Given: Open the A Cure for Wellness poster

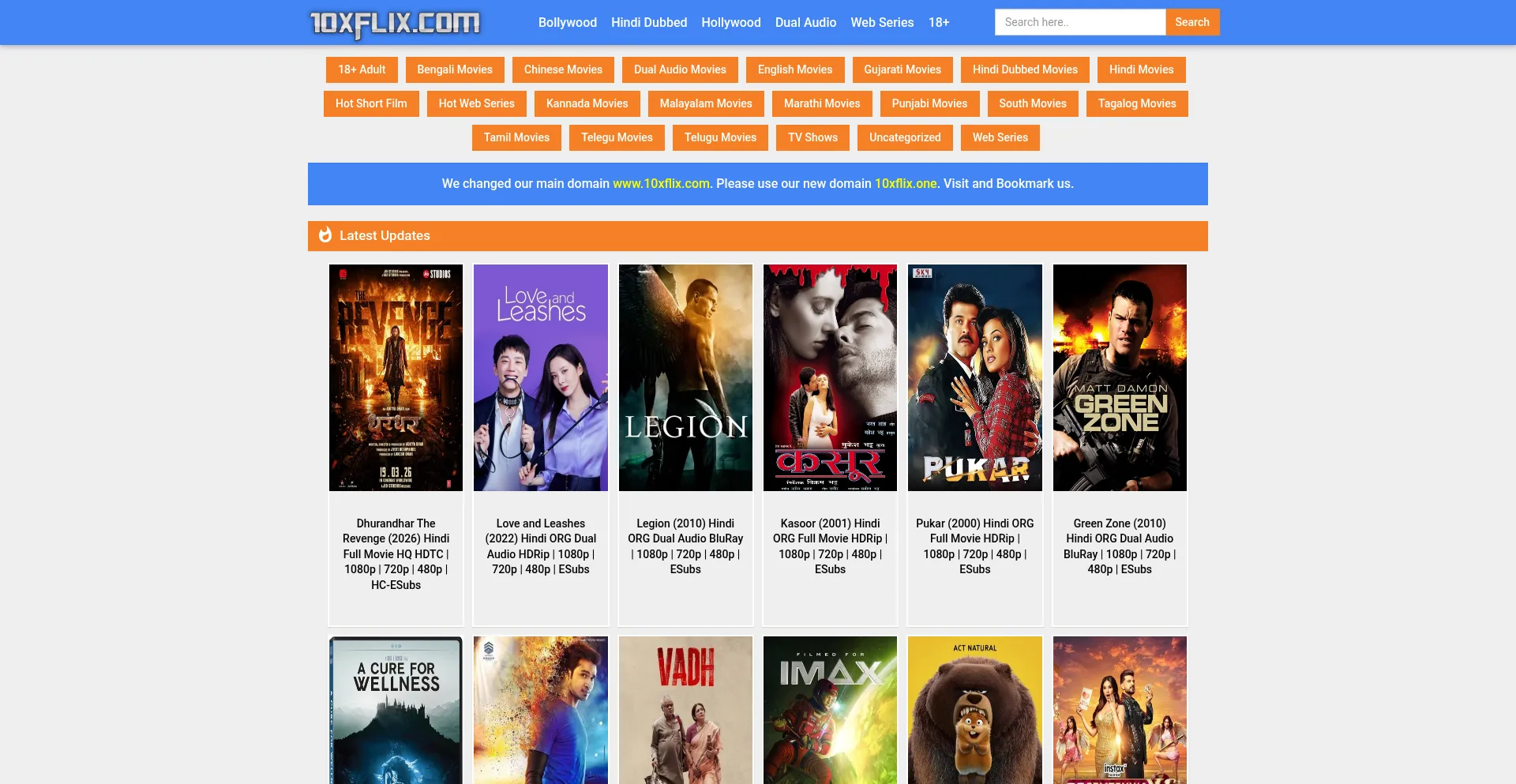Looking at the screenshot, I should click(x=396, y=711).
